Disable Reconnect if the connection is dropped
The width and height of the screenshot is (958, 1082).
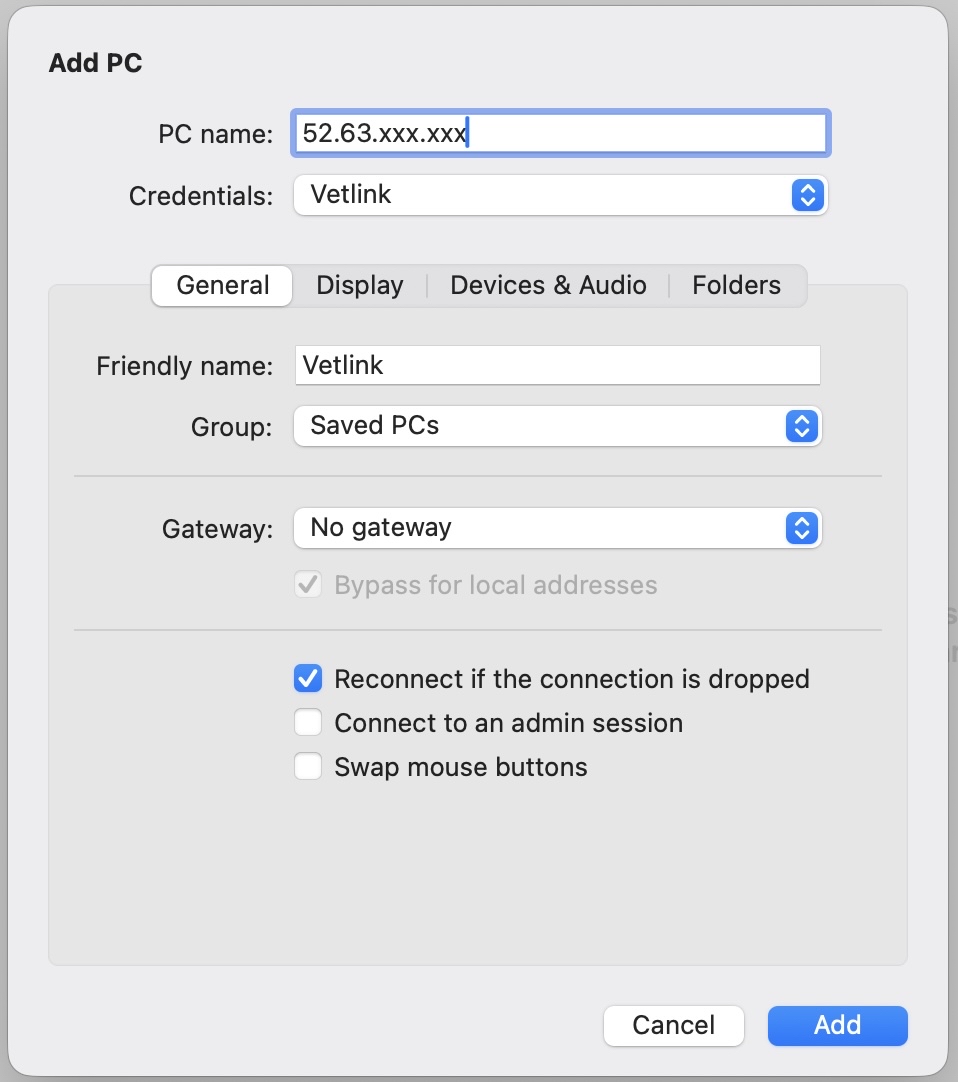(x=308, y=679)
